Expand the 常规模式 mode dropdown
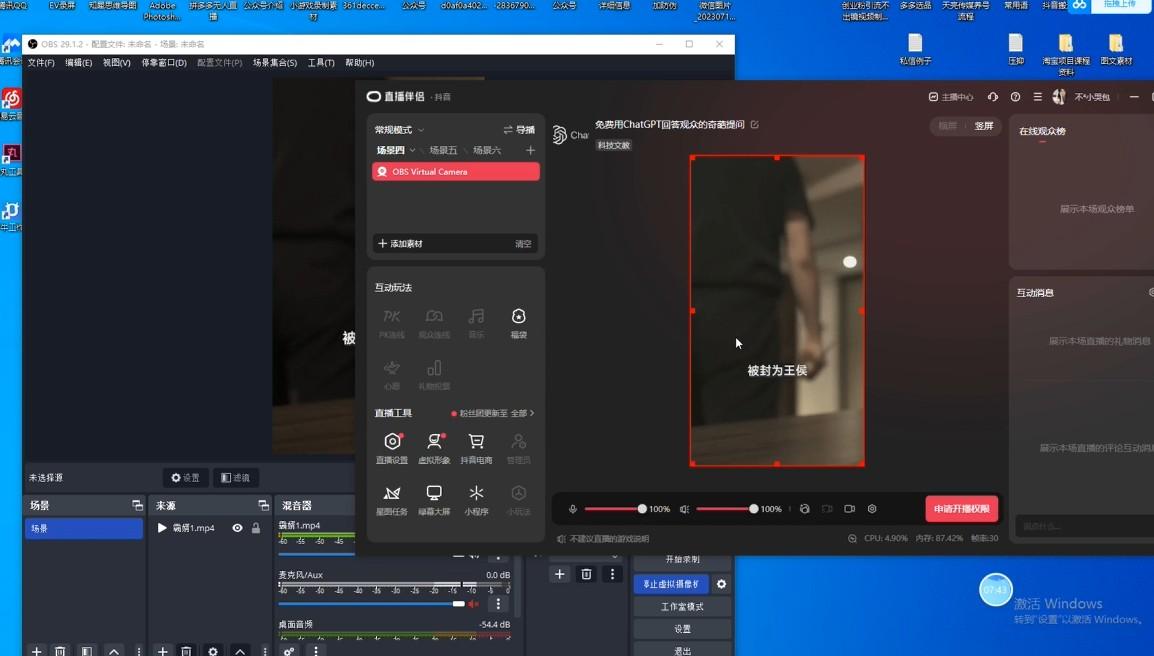Screen dimensions: 1154x656 tap(421, 130)
